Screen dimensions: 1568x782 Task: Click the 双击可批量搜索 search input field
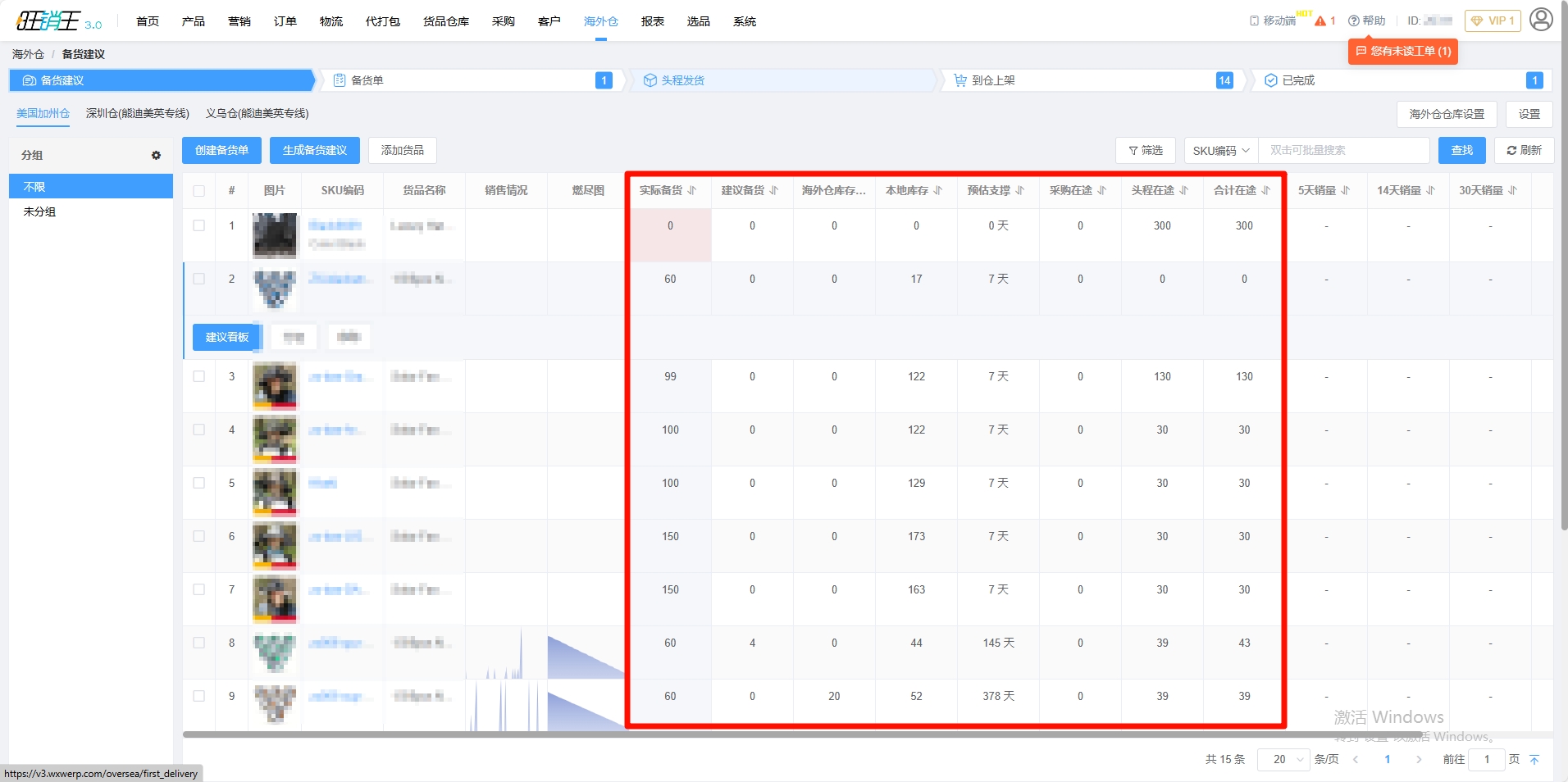1343,151
